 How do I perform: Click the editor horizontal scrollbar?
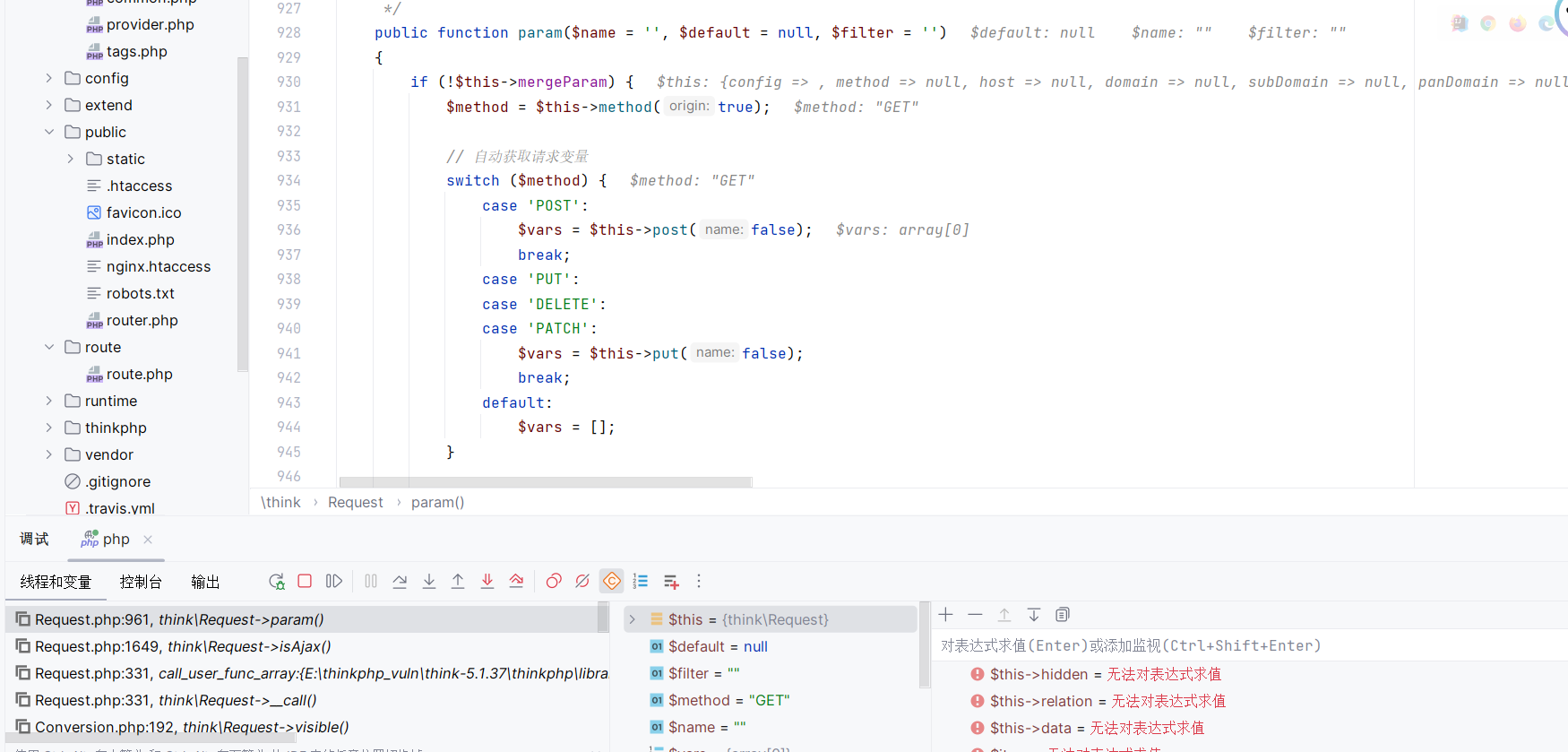(545, 482)
